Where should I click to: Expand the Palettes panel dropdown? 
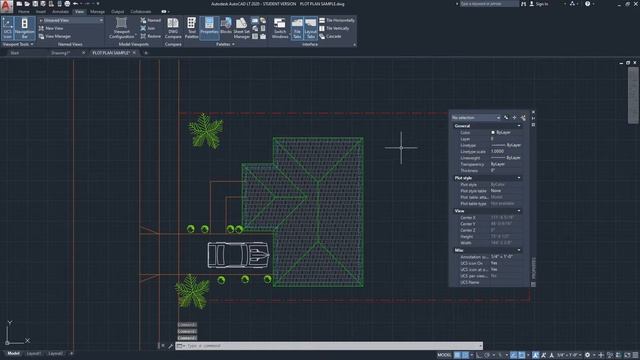tap(225, 44)
